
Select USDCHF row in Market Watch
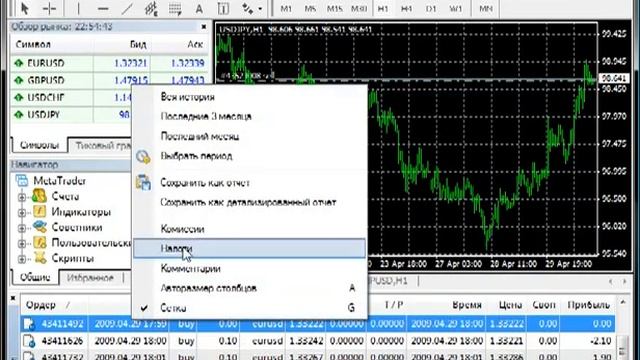point(71,98)
